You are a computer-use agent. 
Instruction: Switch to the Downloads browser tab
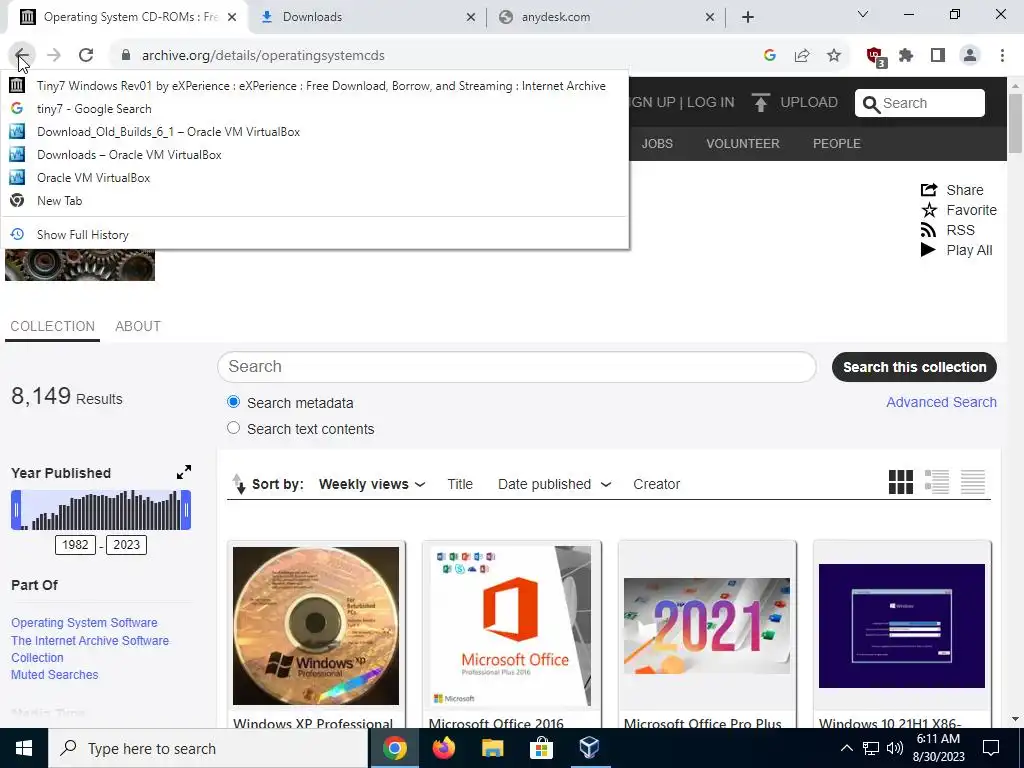pyautogui.click(x=368, y=17)
